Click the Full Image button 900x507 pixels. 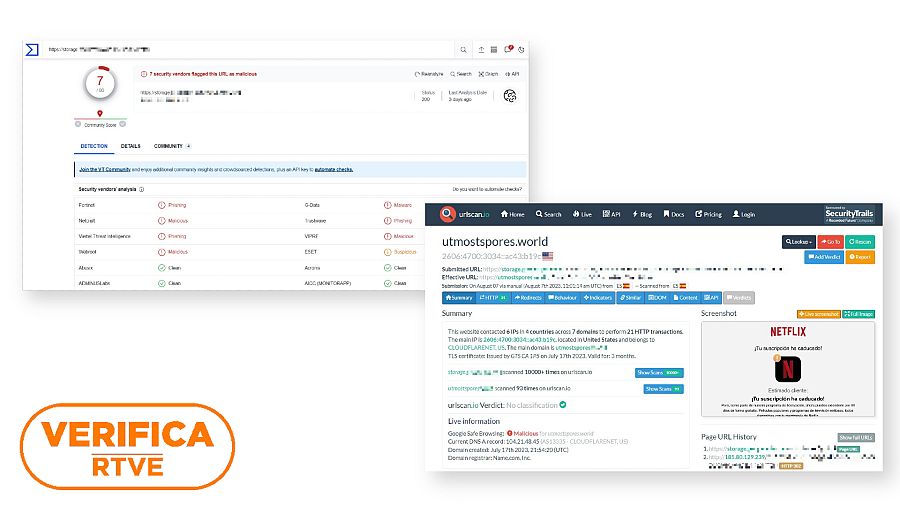[859, 314]
